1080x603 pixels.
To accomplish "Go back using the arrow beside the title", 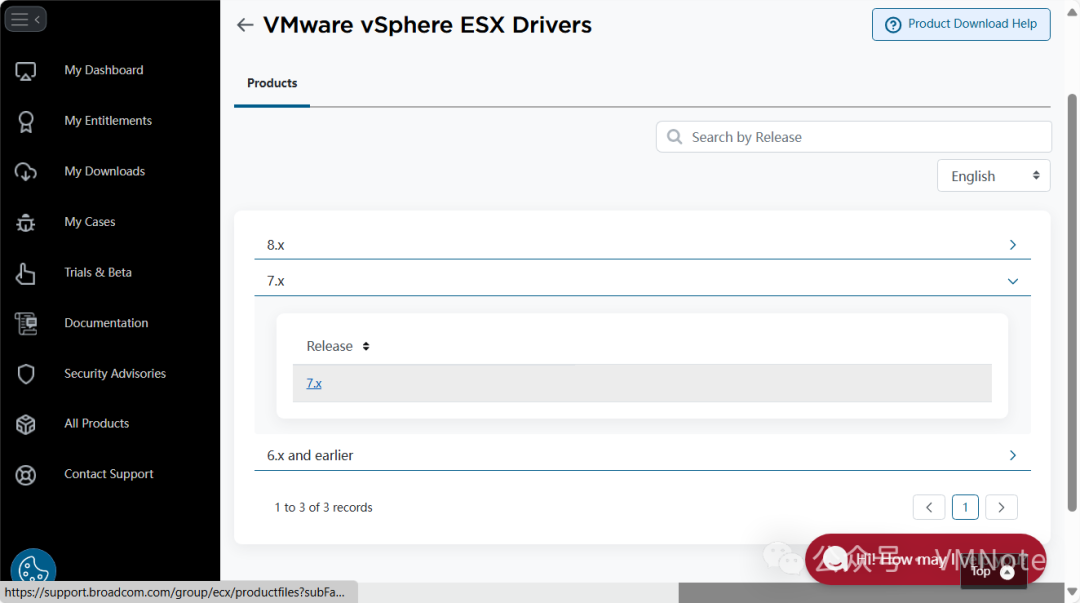I will [245, 25].
